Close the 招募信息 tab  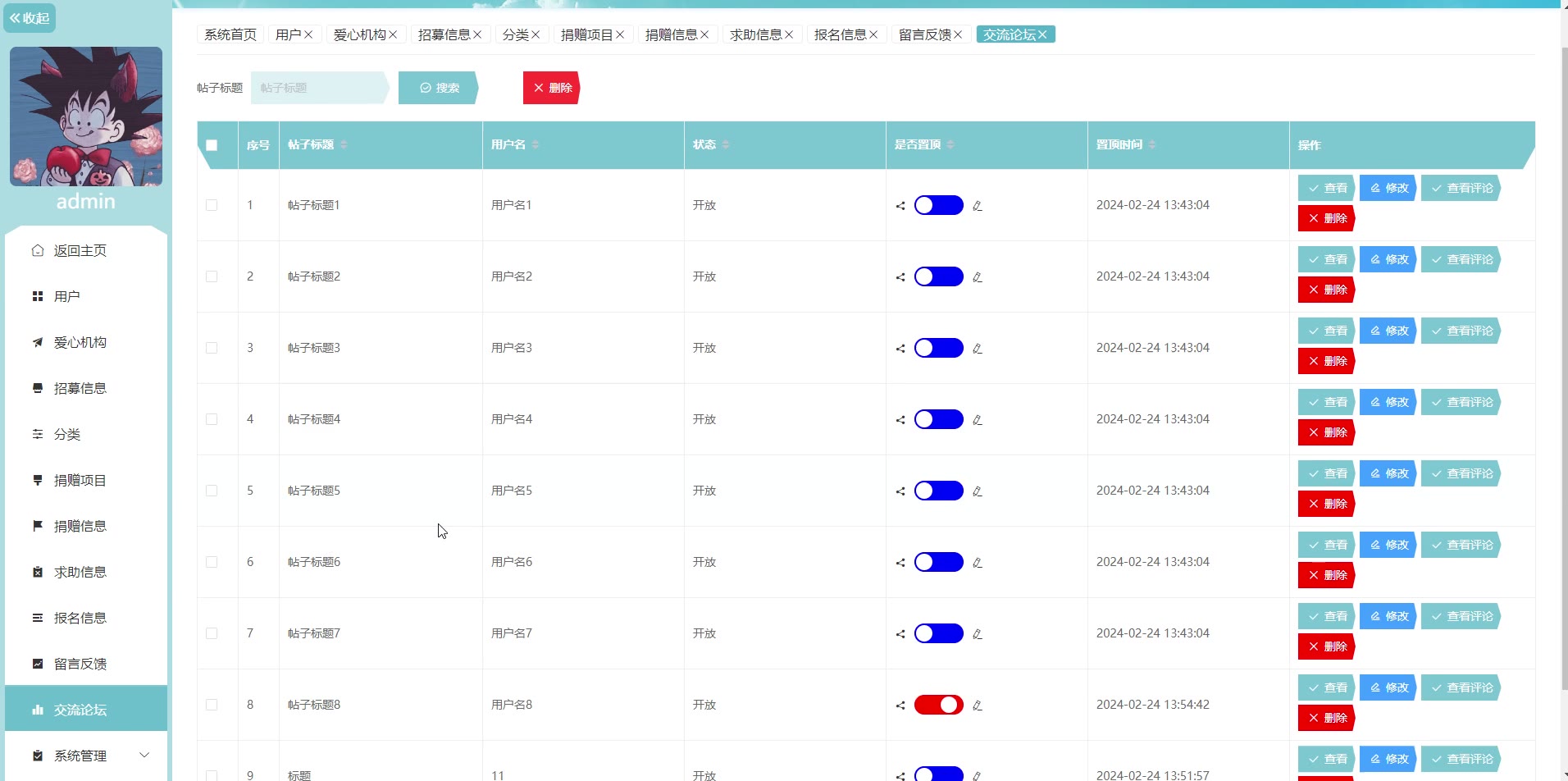click(477, 34)
